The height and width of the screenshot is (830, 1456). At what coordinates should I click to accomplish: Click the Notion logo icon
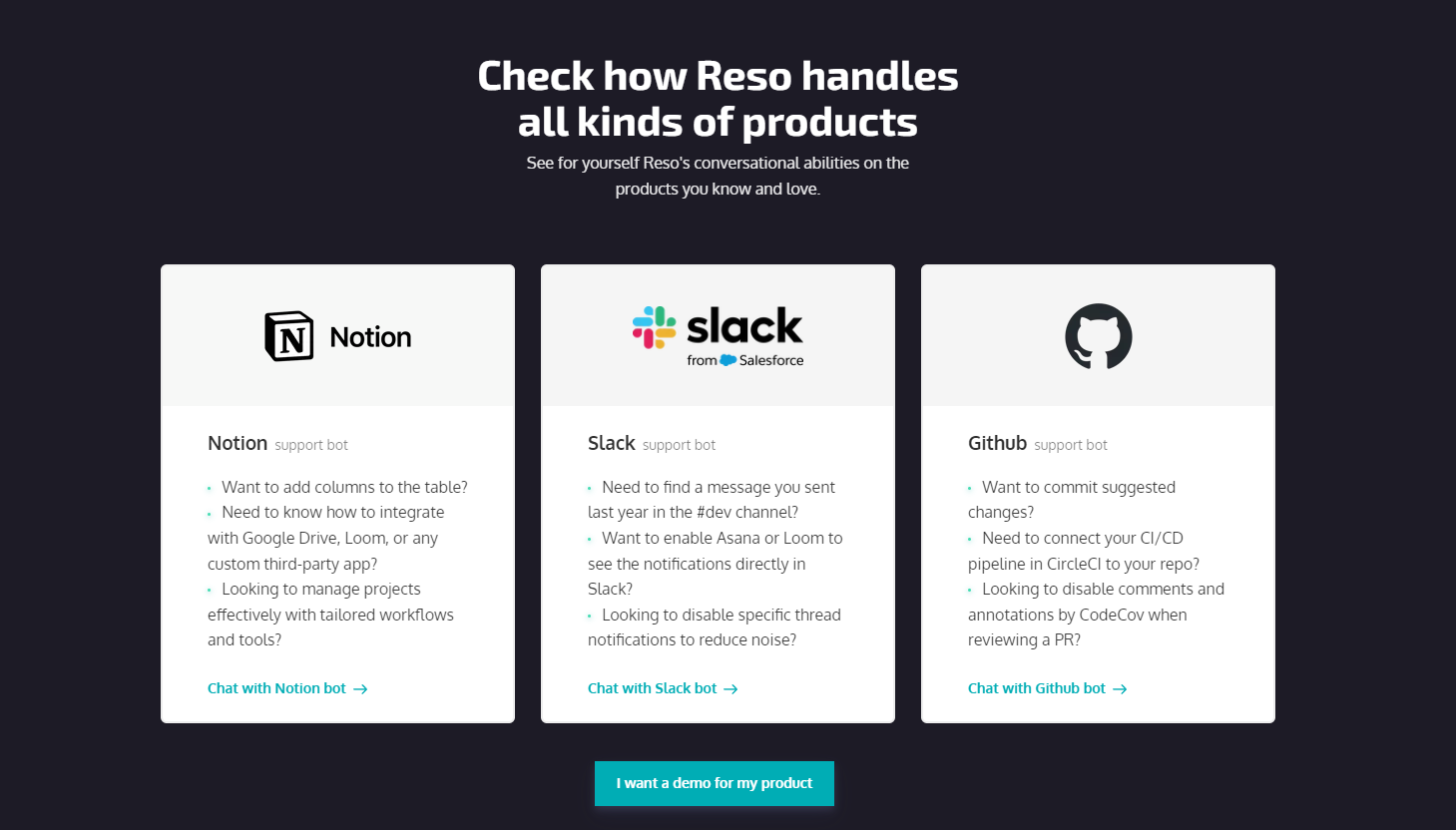(x=289, y=336)
